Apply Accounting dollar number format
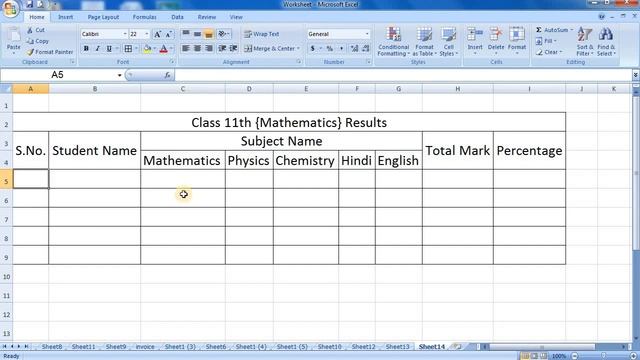The width and height of the screenshot is (640, 360). point(313,49)
